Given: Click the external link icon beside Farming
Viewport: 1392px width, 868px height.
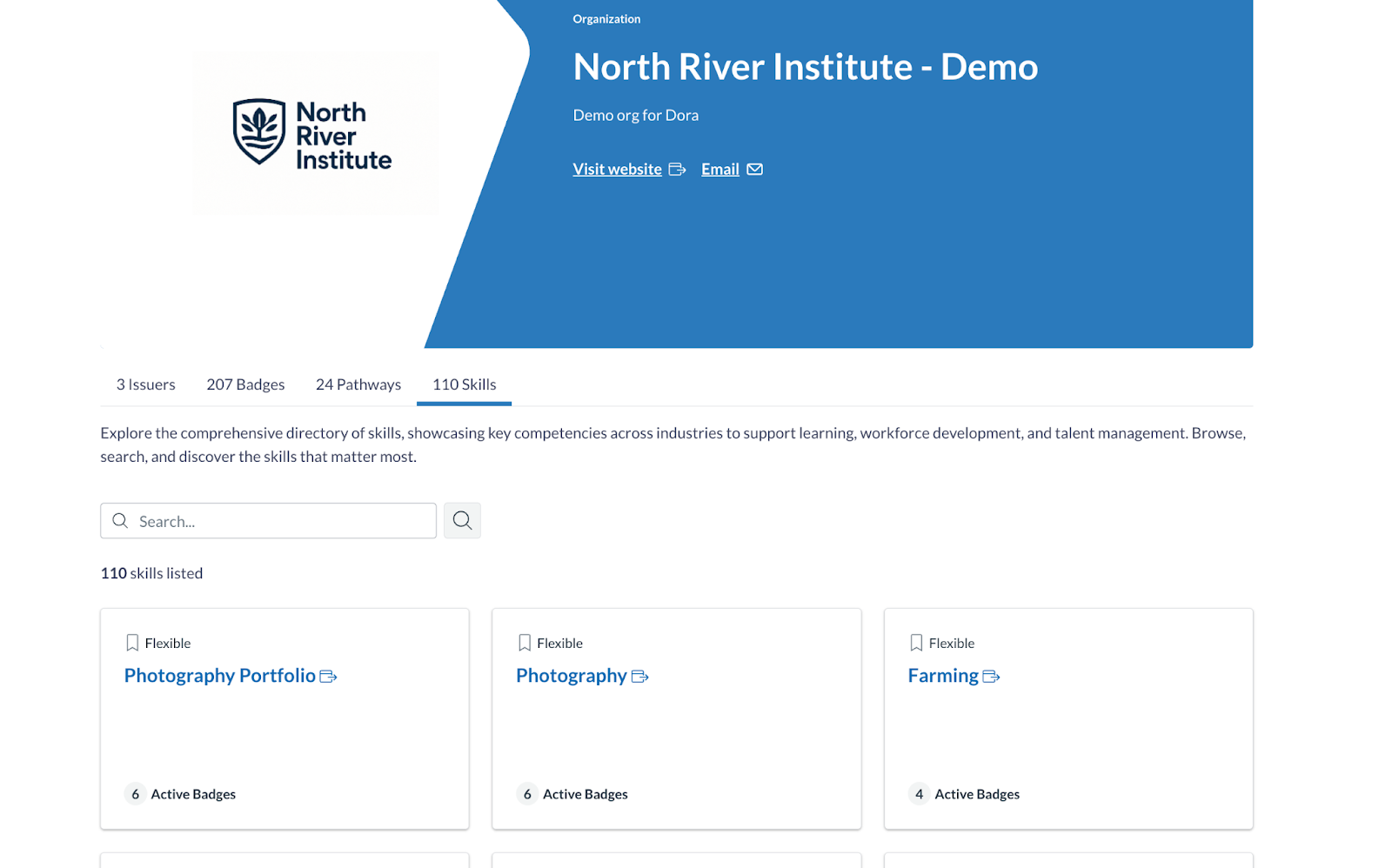Looking at the screenshot, I should (x=993, y=676).
